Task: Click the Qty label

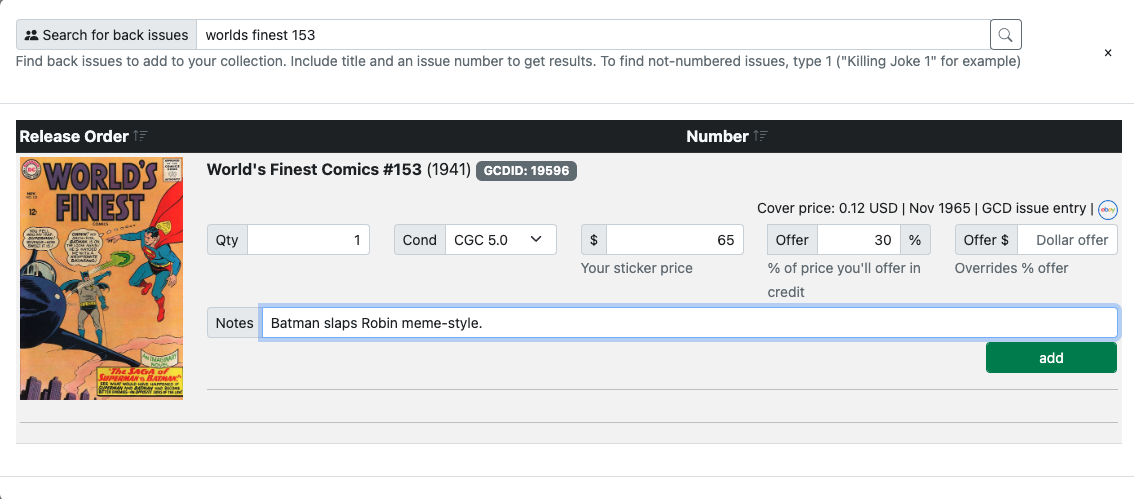Action: click(227, 240)
